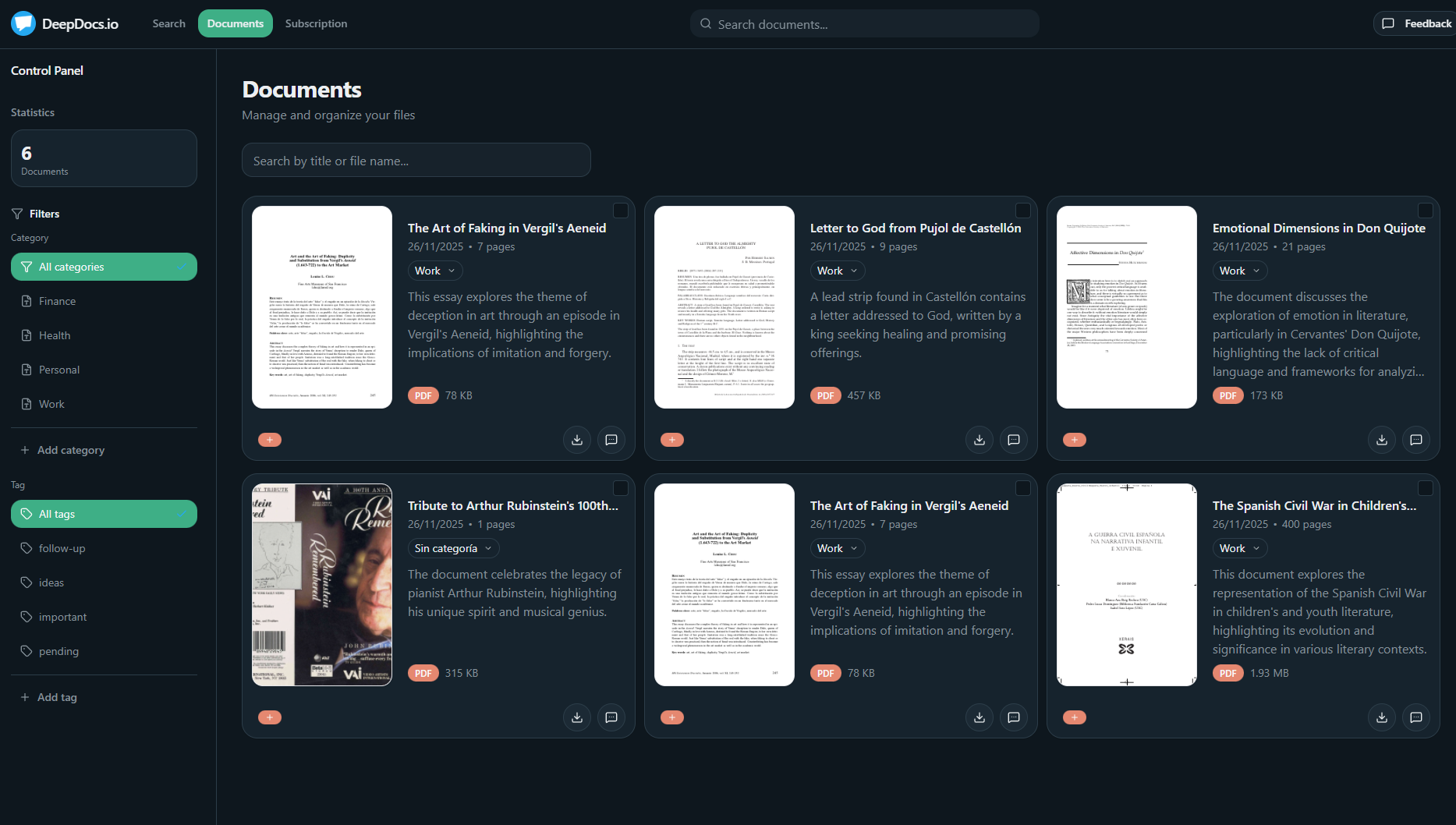The image size is (1456, 825).
Task: Open chat for Arthur Rubinstein tribute
Action: (611, 717)
